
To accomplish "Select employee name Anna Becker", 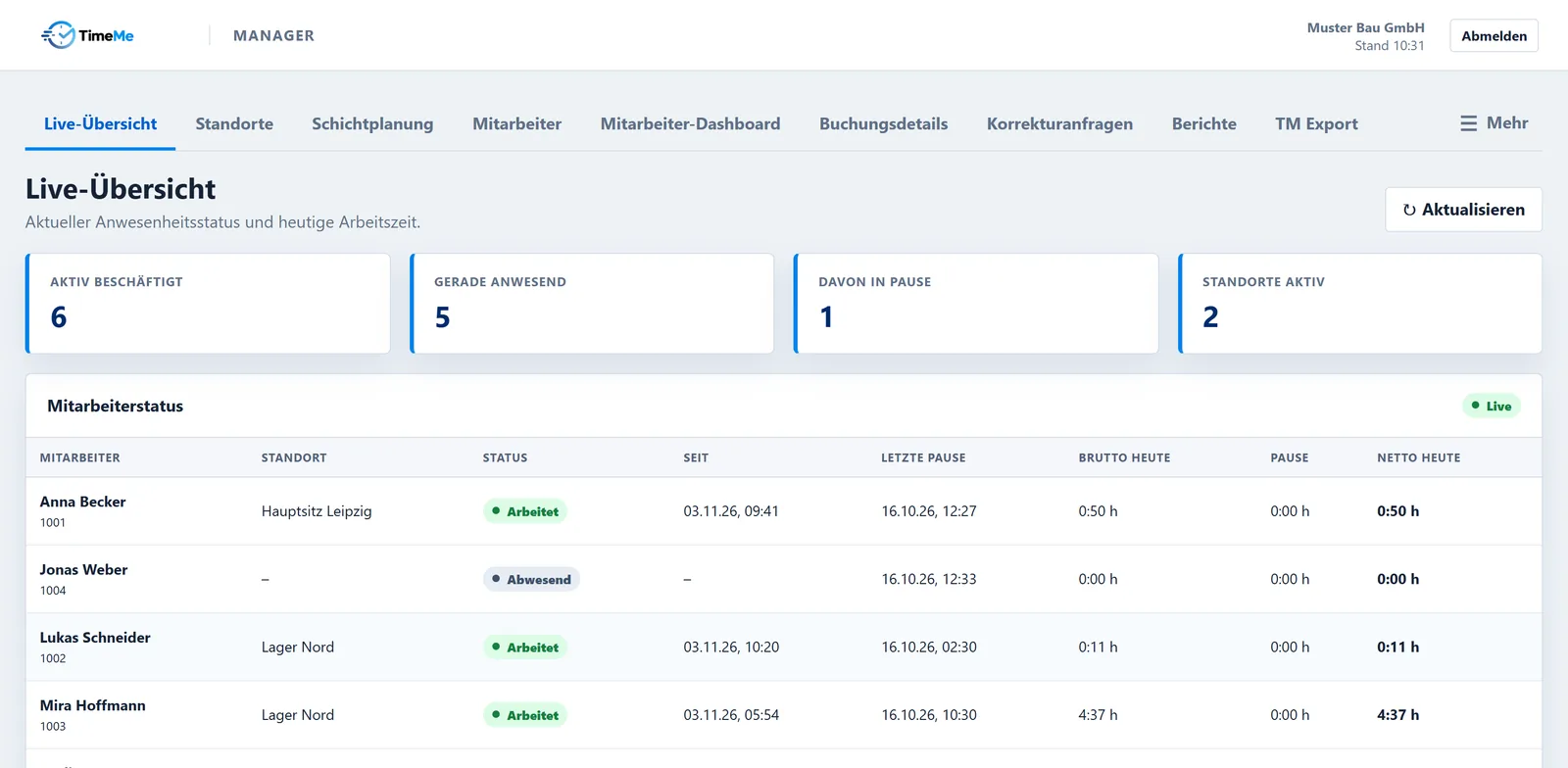I will coord(83,502).
